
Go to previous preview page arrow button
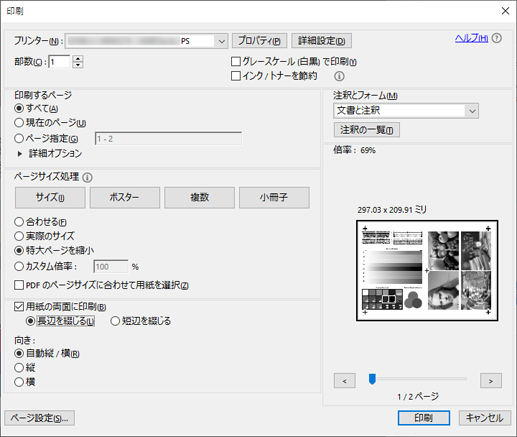345,381
